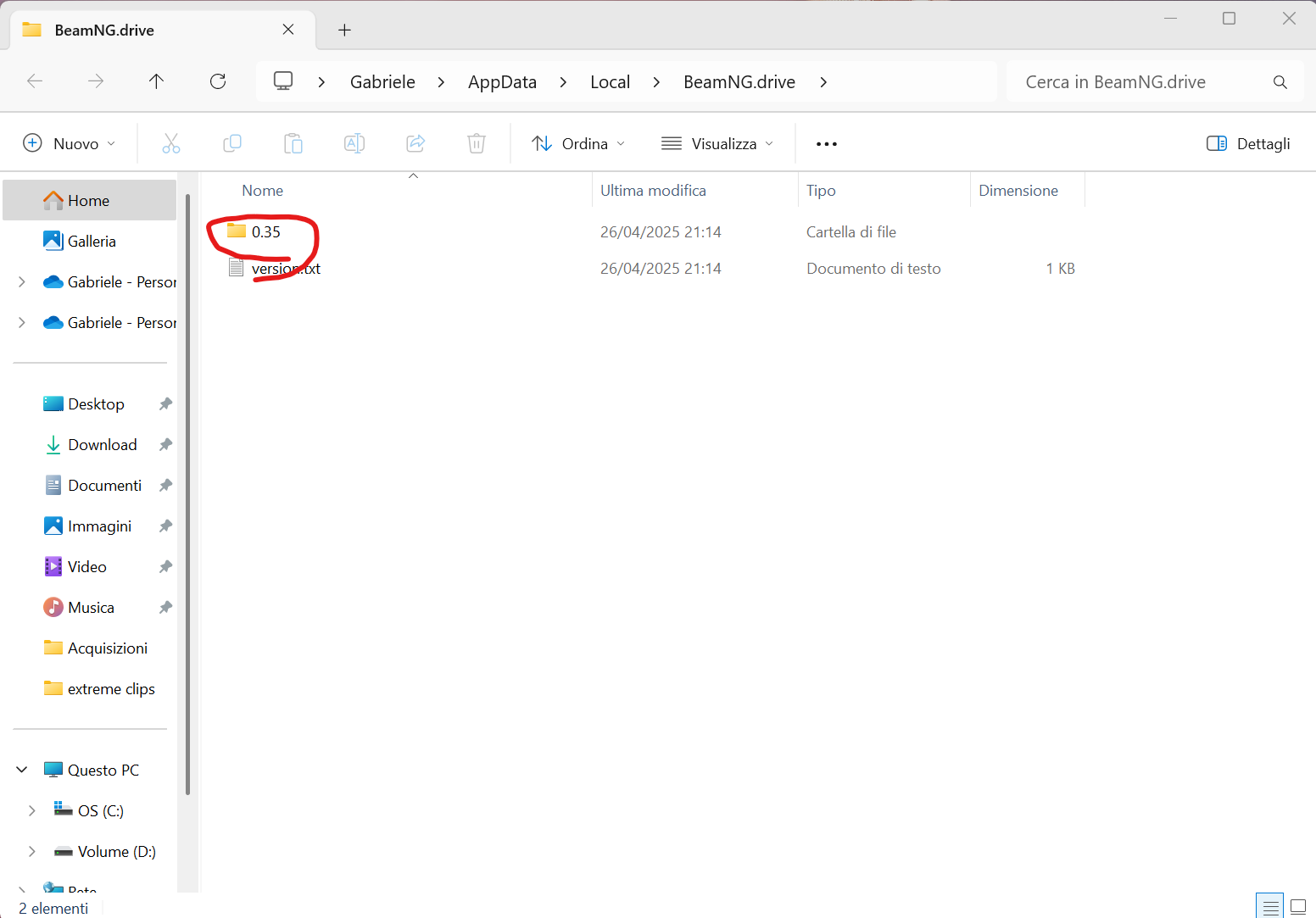Expand the second Gabriele - Personal OneDrive
1316x918 pixels.
click(x=22, y=322)
